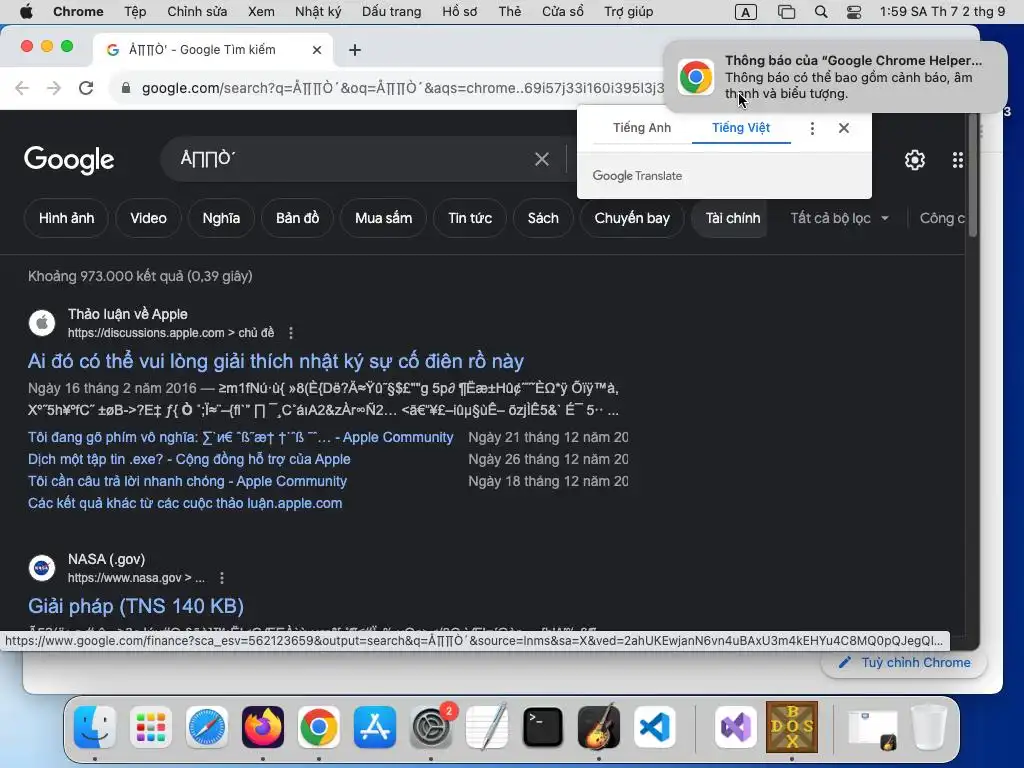
Task: Open minimized window thumbnail in the Dock
Action: click(x=872, y=728)
